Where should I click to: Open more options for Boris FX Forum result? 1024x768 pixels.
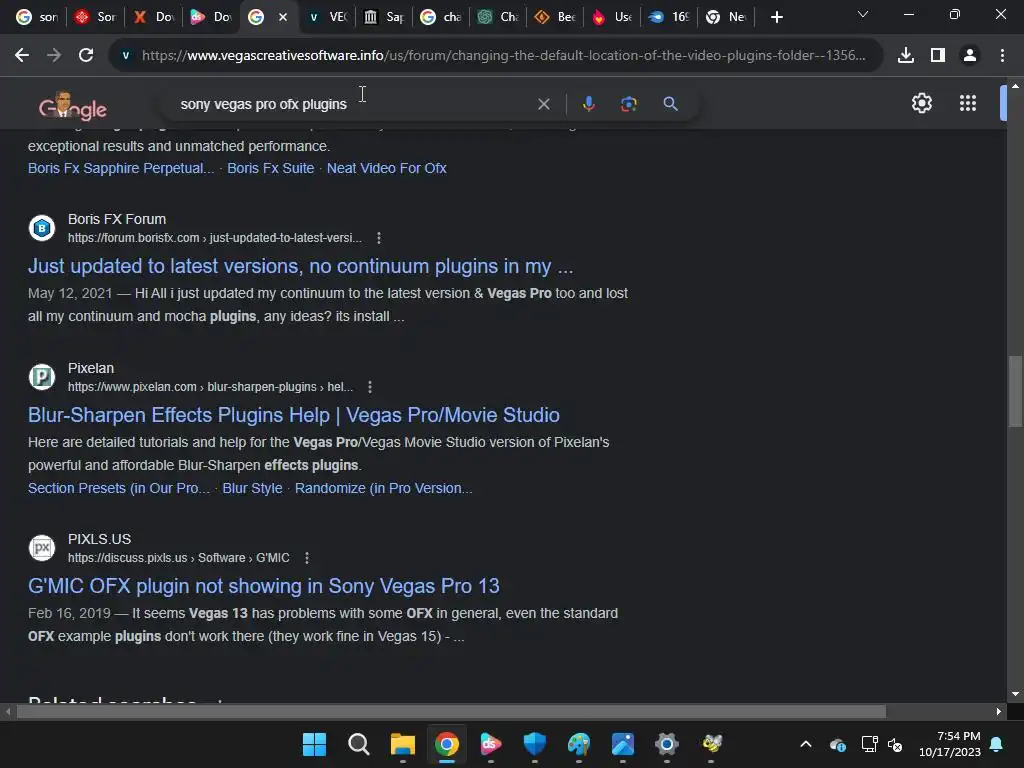point(379,238)
